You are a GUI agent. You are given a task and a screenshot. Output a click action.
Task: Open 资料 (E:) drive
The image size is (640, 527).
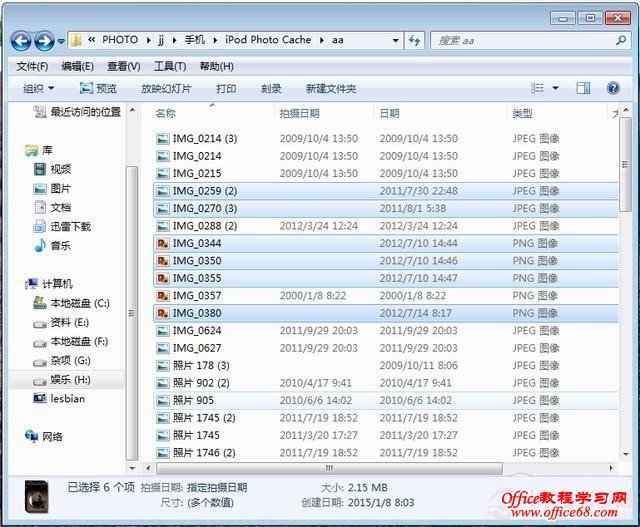(x=61, y=323)
